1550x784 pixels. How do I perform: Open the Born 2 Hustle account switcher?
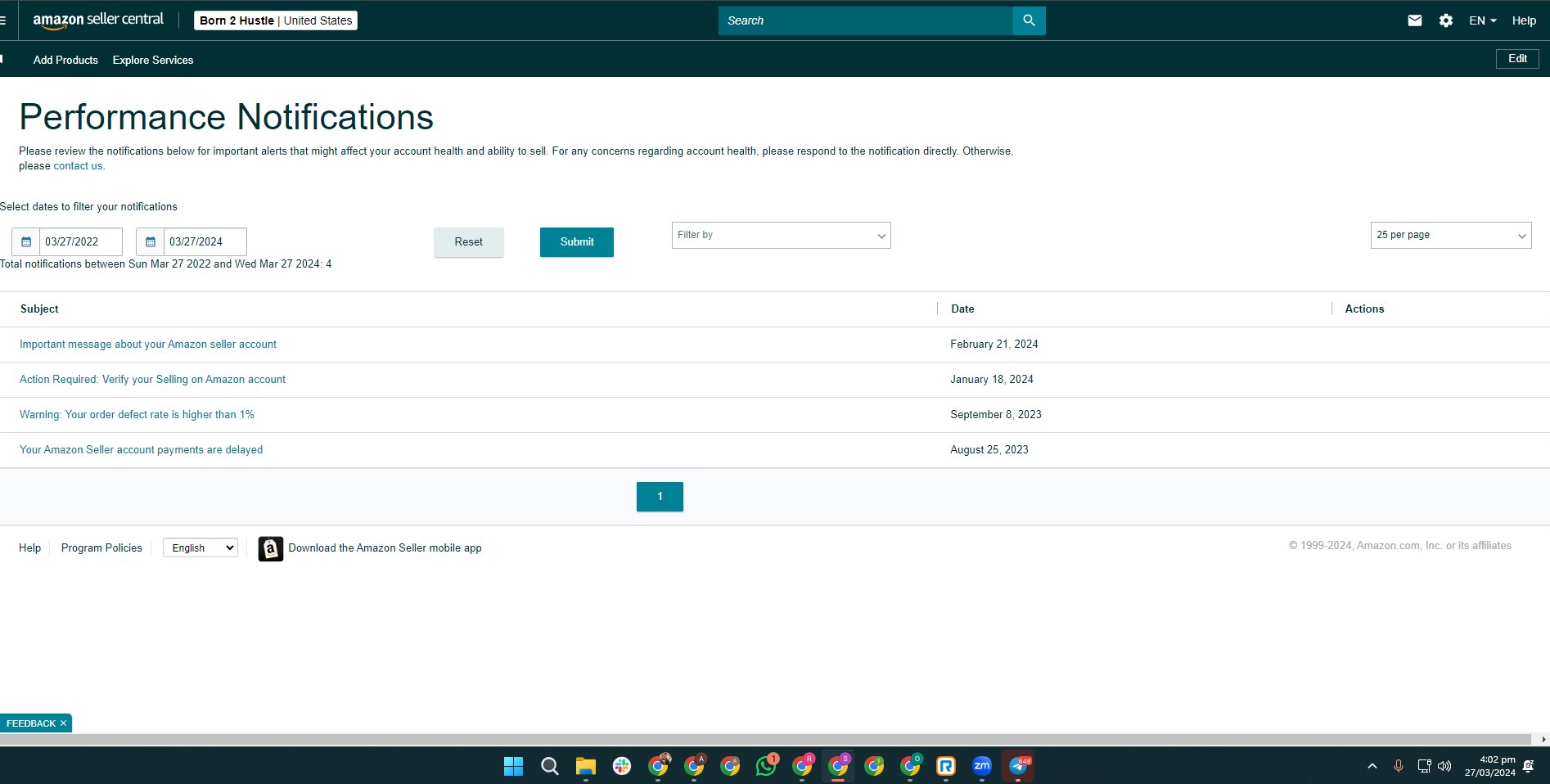coord(276,20)
